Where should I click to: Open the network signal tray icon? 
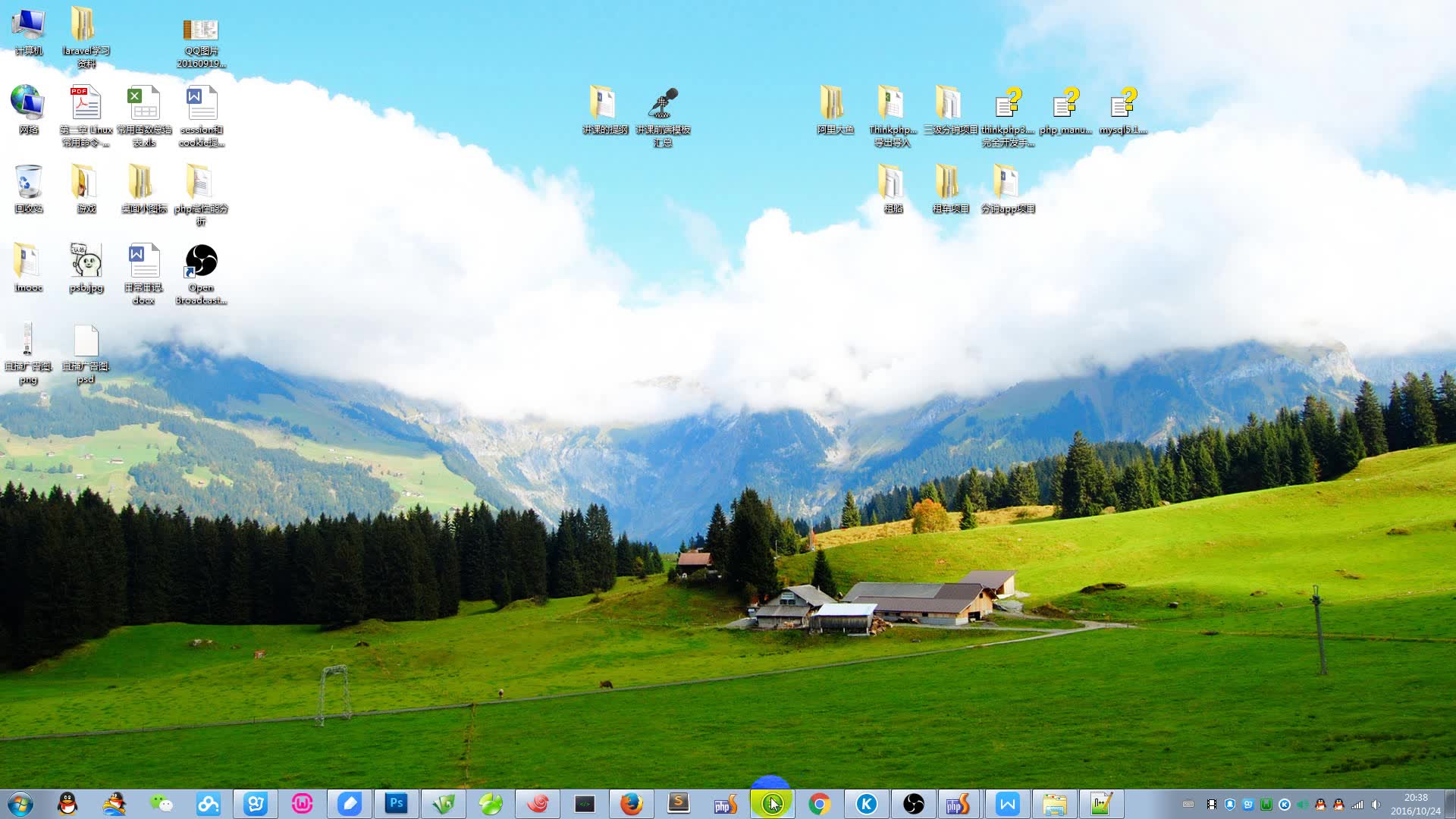tap(1357, 805)
